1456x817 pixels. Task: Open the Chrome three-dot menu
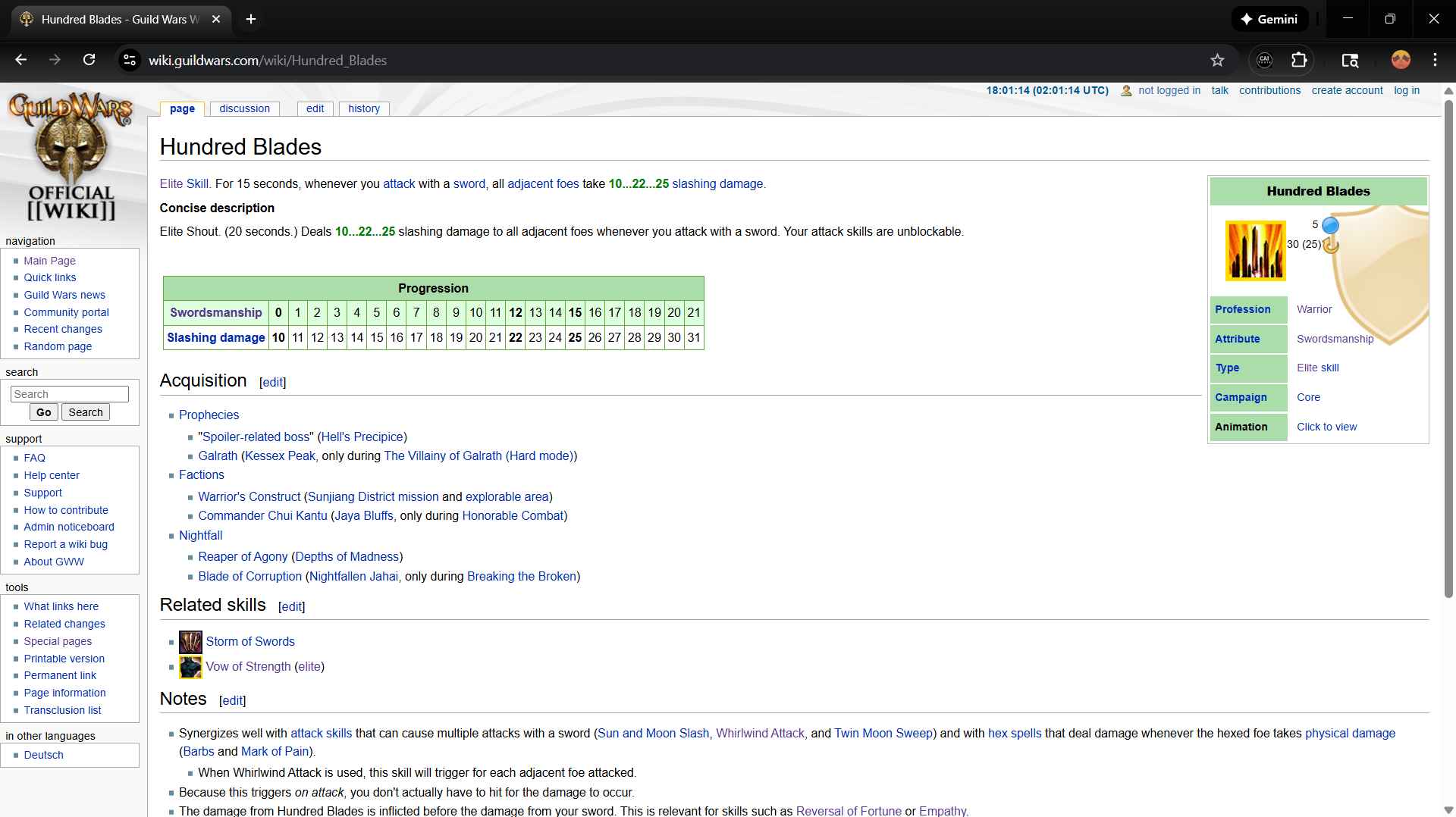click(x=1435, y=60)
